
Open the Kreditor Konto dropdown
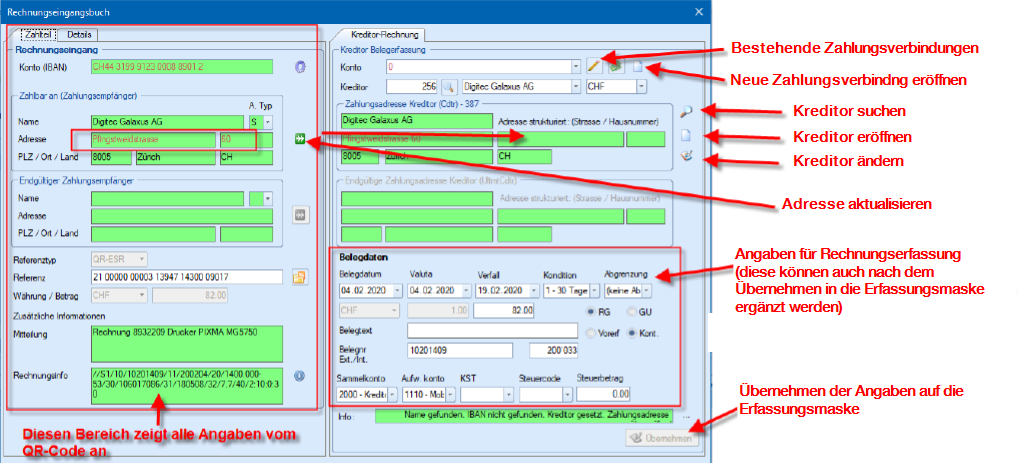point(576,66)
